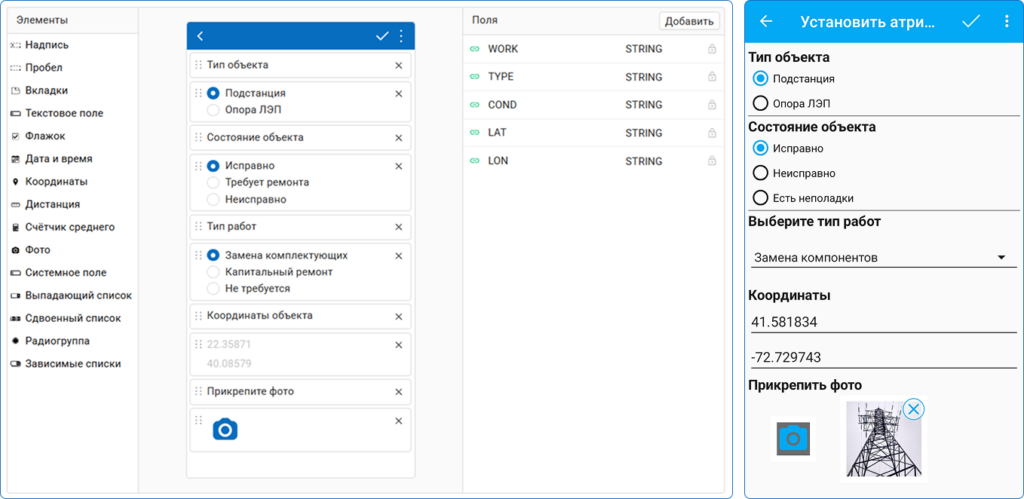The height and width of the screenshot is (499, 1024).
Task: Choose 'Неисправно' radio in mobile preview
Action: (761, 173)
